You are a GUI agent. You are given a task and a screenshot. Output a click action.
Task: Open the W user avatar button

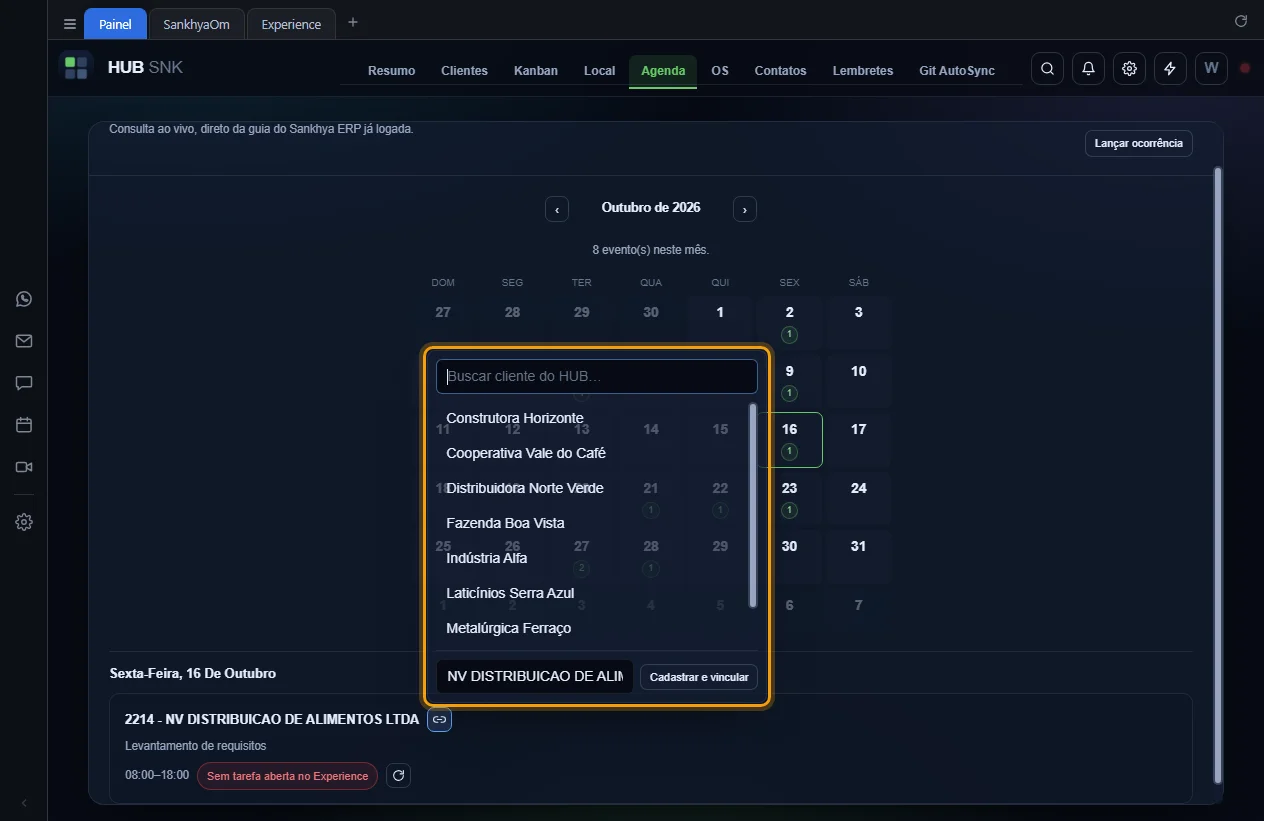click(1211, 68)
